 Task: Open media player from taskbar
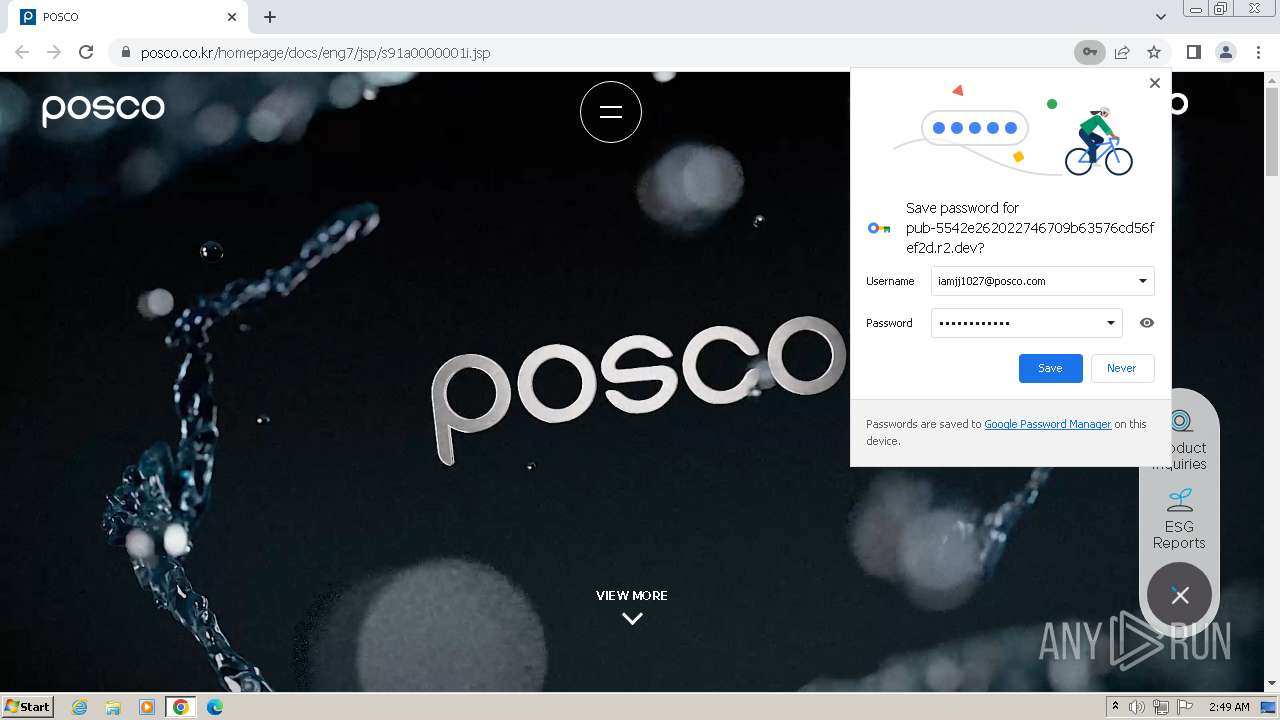click(147, 707)
